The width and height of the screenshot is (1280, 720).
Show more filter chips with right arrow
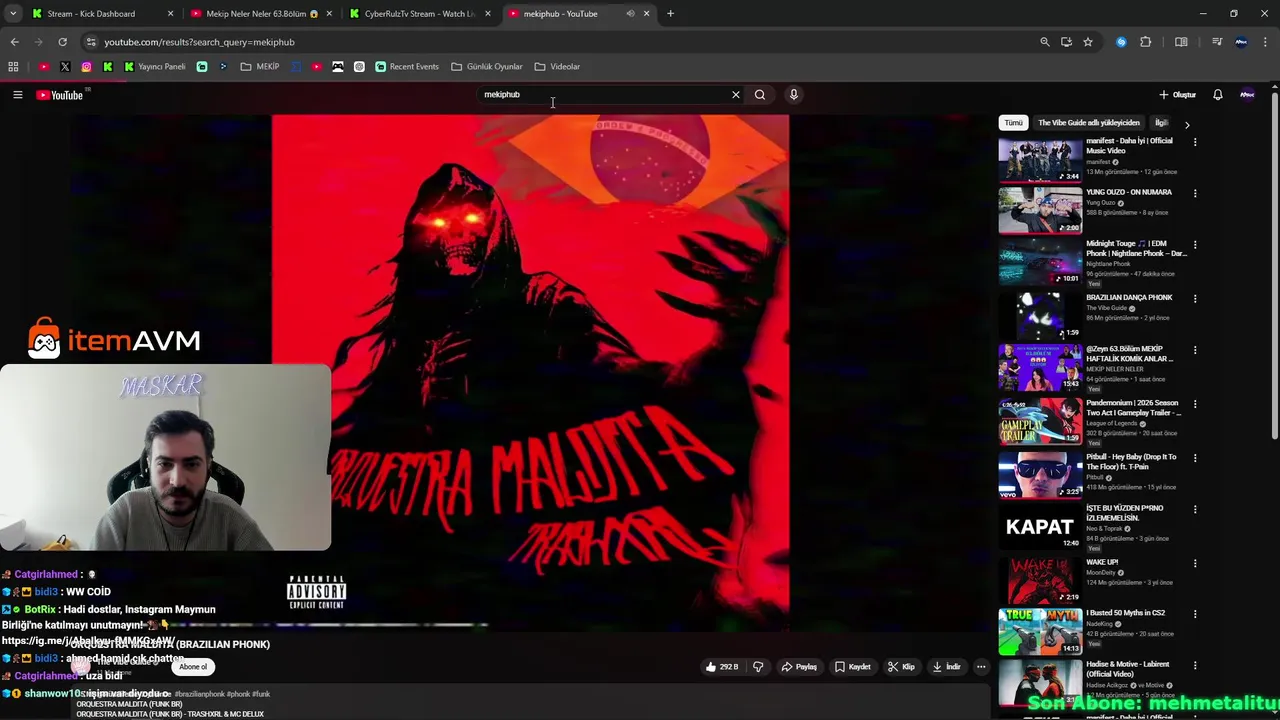pyautogui.click(x=1187, y=124)
